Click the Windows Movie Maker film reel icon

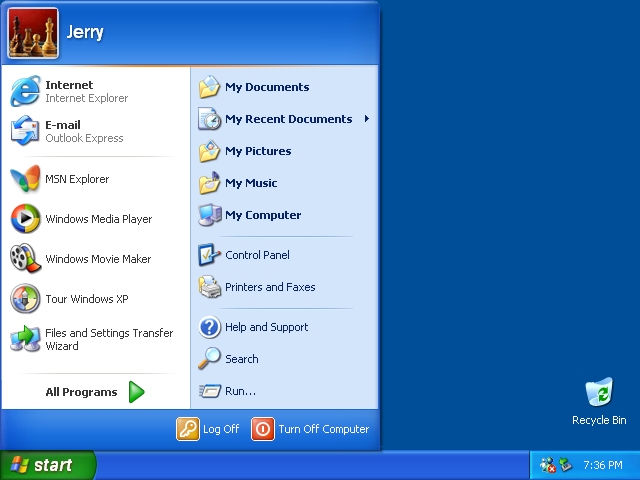tap(25, 258)
